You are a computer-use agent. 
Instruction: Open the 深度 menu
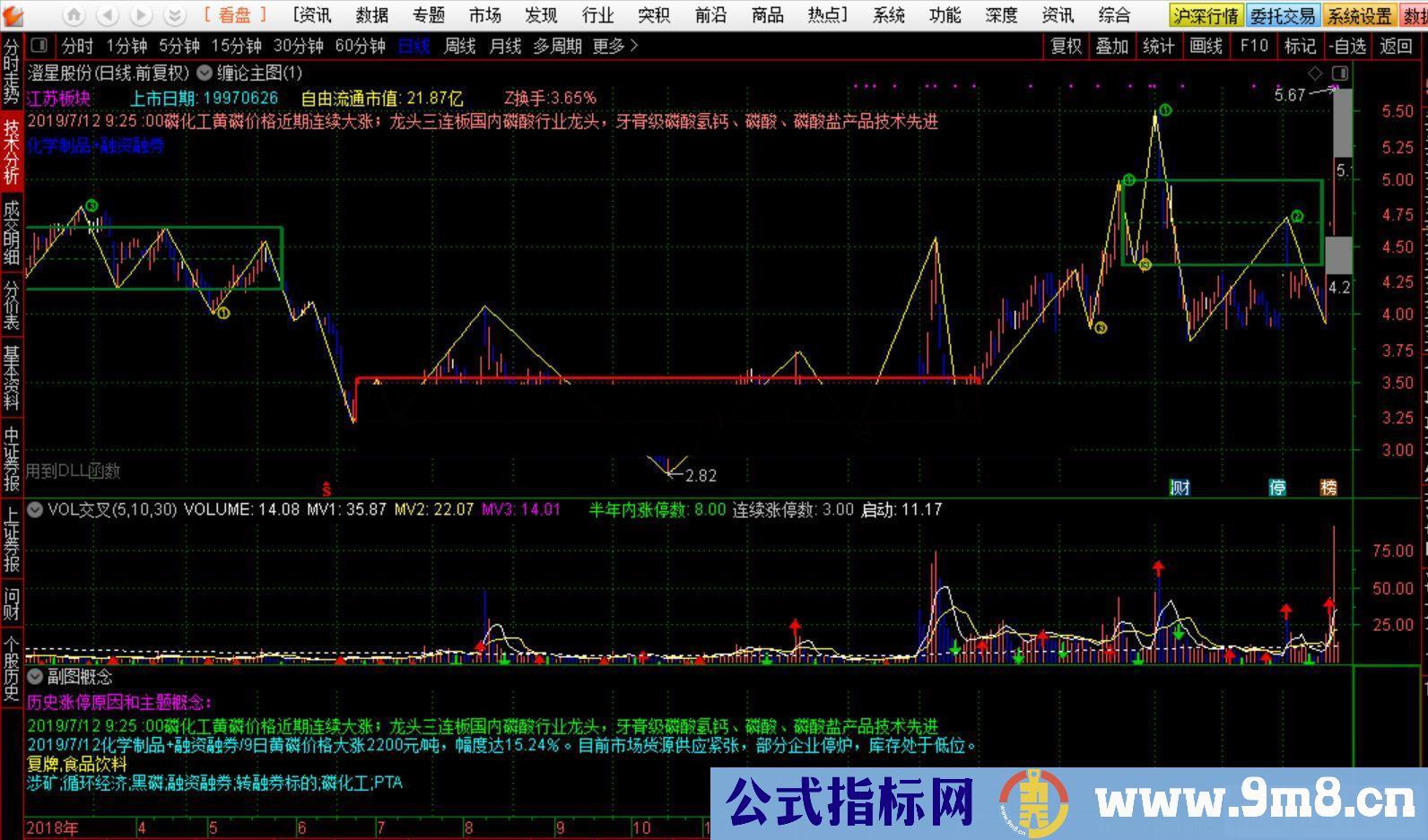1002,15
